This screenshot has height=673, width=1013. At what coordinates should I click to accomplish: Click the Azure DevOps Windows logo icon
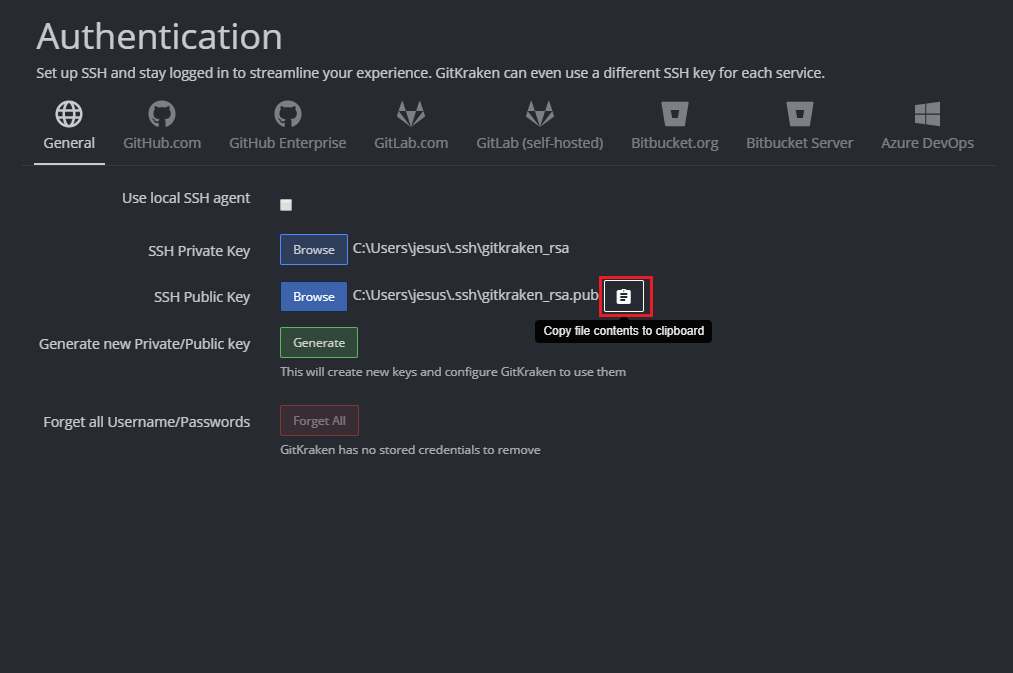tap(927, 114)
